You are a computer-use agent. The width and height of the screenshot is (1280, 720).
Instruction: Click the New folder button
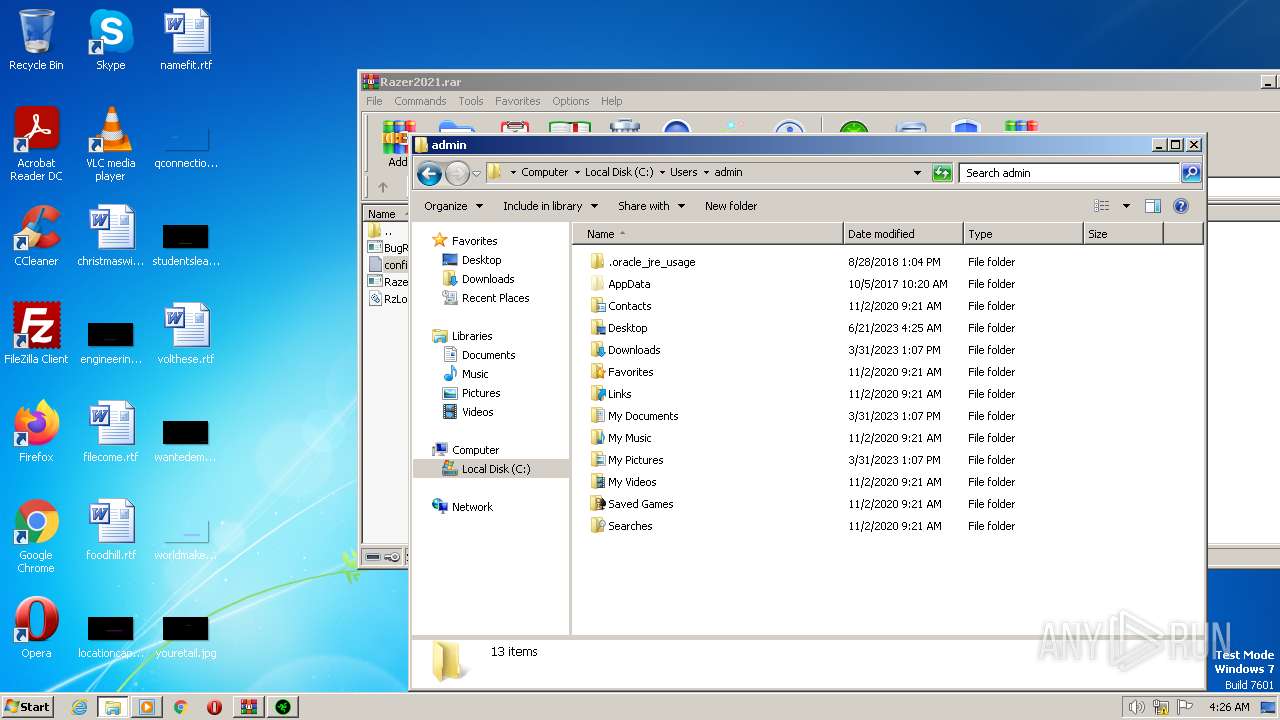pyautogui.click(x=731, y=206)
